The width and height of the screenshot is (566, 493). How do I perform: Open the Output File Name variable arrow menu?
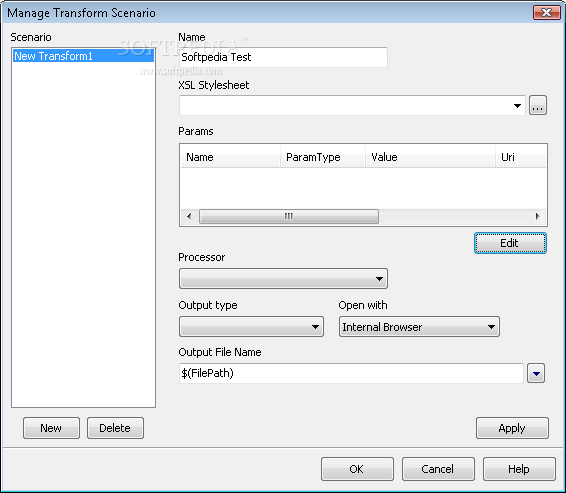536,374
